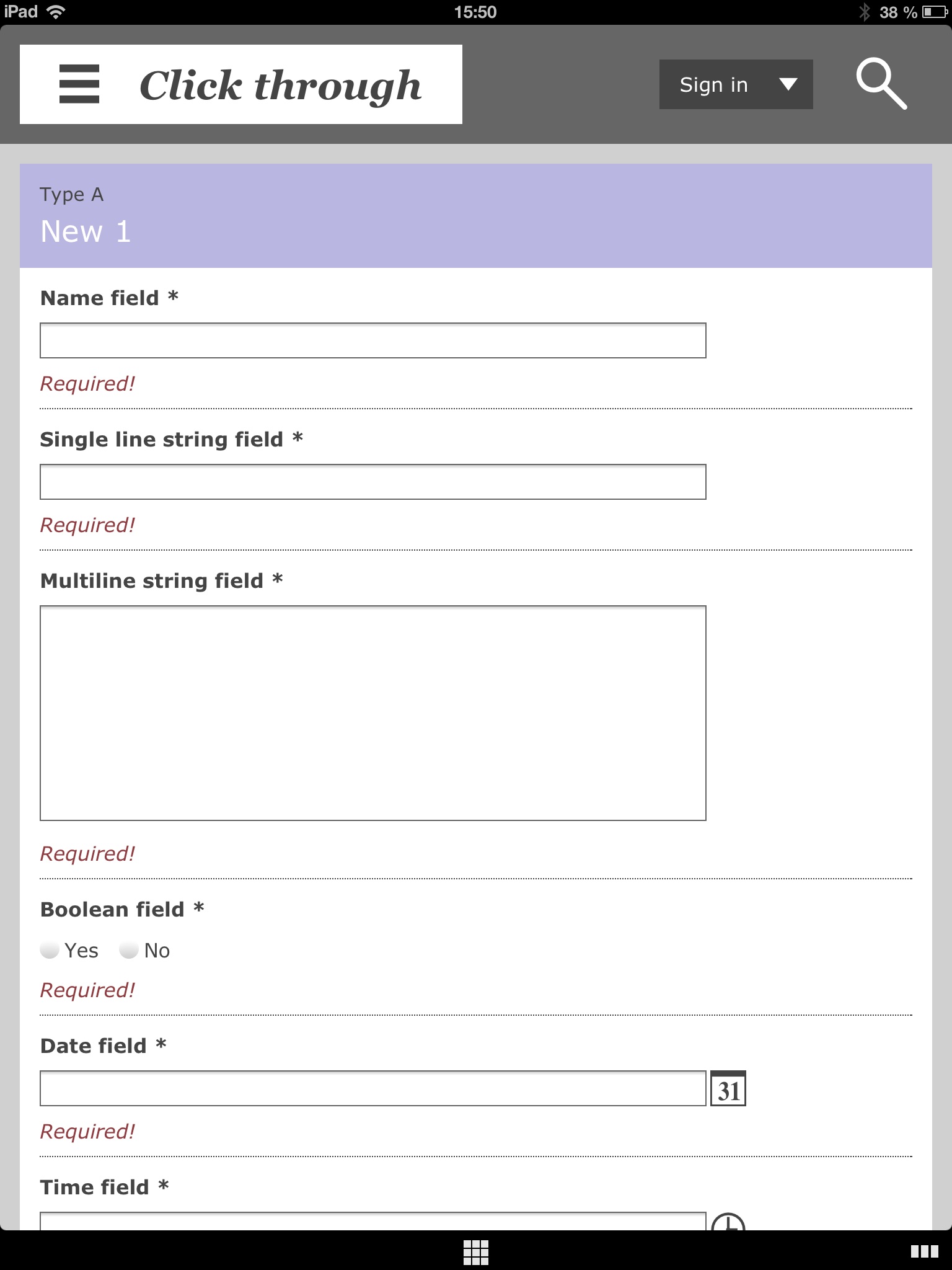This screenshot has width=952, height=1270.
Task: Focus the Name field input
Action: click(372, 340)
